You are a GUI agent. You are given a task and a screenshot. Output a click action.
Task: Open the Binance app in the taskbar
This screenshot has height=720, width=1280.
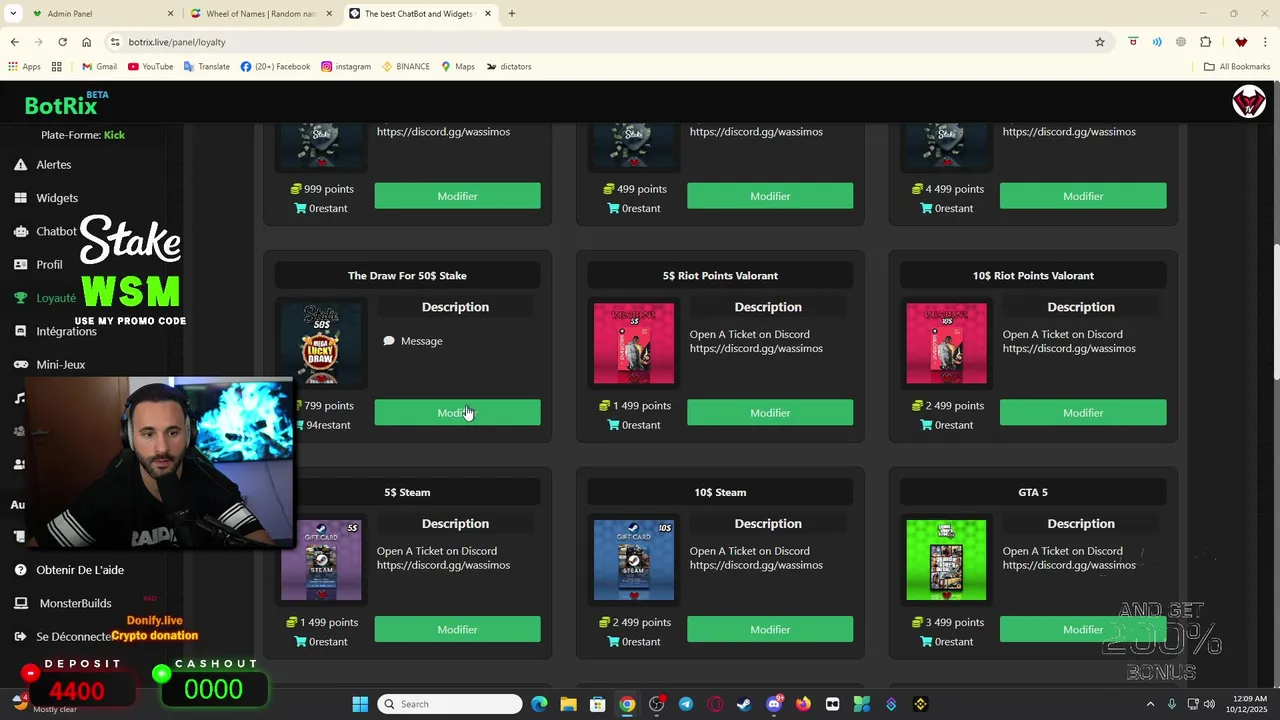(x=920, y=704)
